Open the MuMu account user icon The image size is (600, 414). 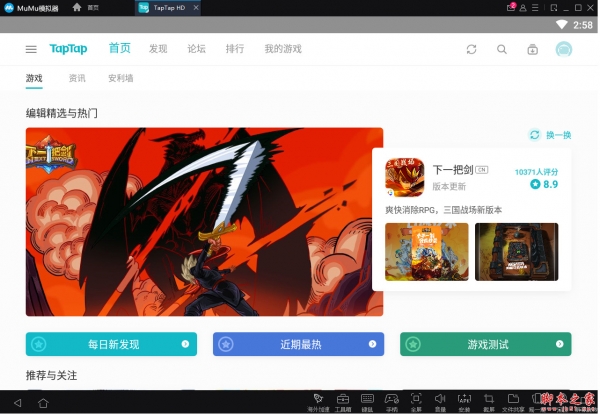[523, 8]
